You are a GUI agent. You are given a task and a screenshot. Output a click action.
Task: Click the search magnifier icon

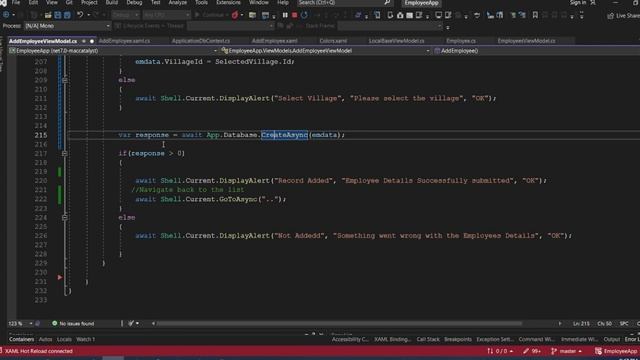pos(387,3)
